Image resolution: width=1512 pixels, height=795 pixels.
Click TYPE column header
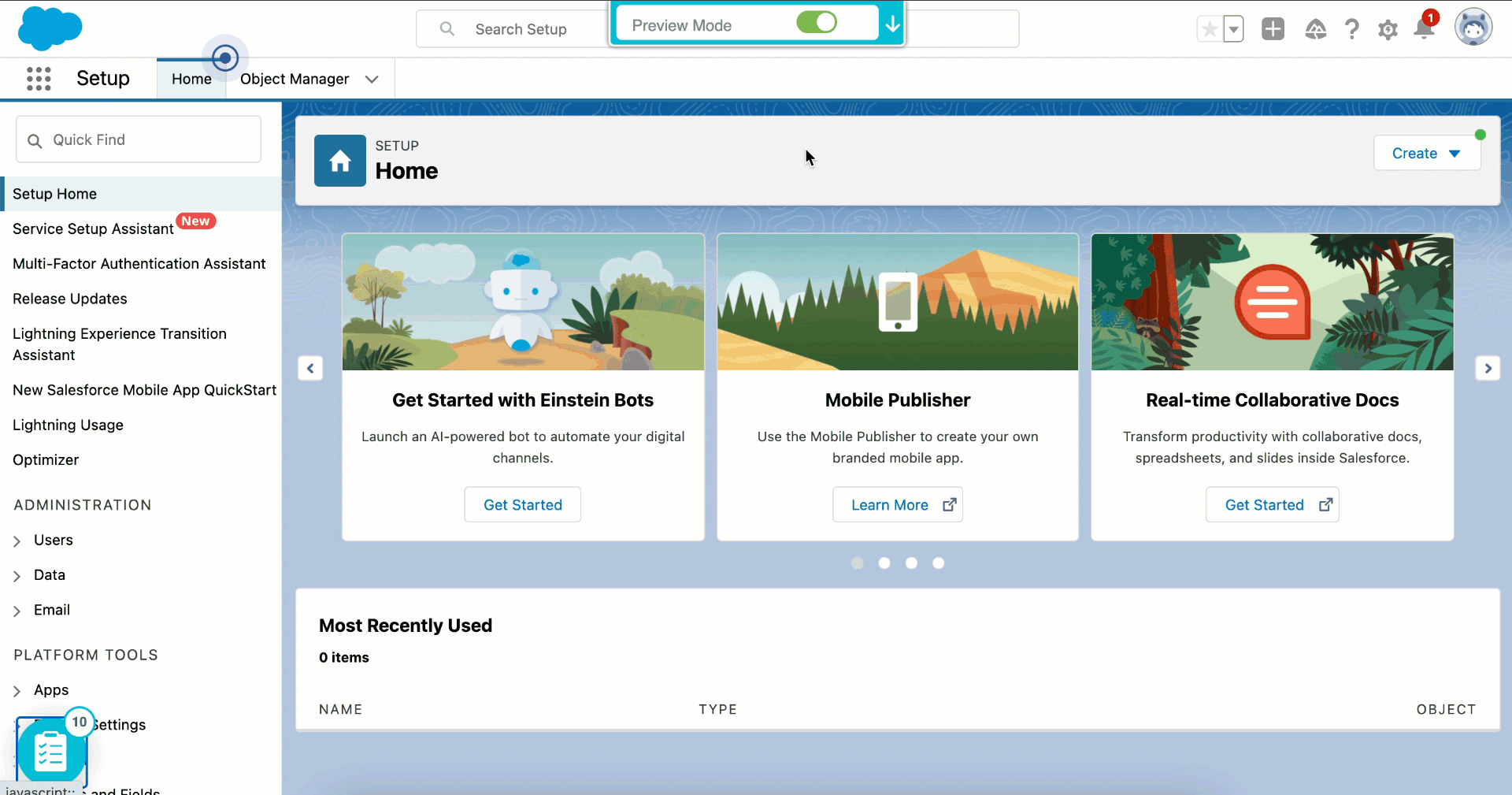[x=718, y=709]
